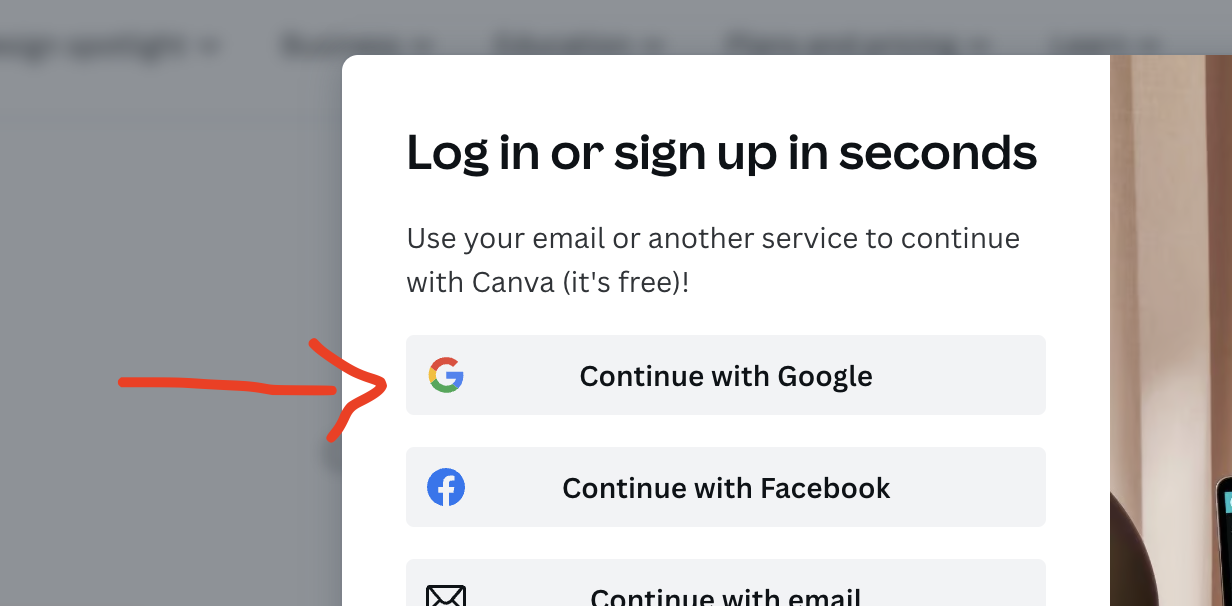
Task: Click the Google G logo icon
Action: 446,376
